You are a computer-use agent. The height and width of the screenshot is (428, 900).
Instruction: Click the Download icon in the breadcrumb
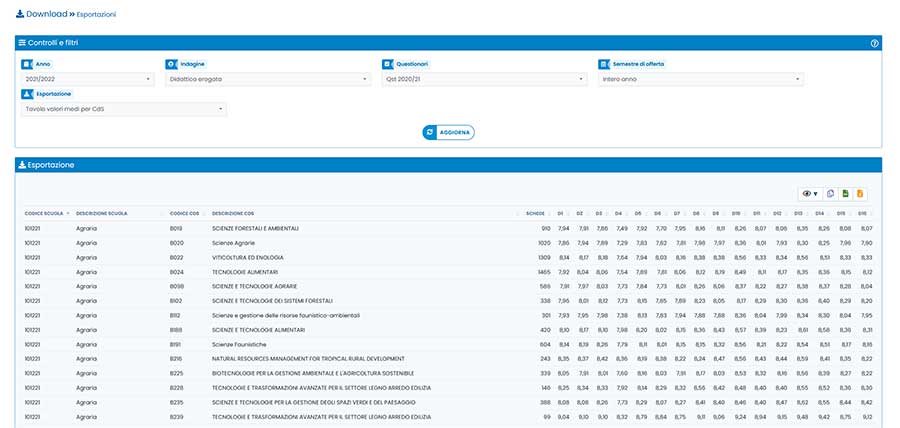click(20, 15)
